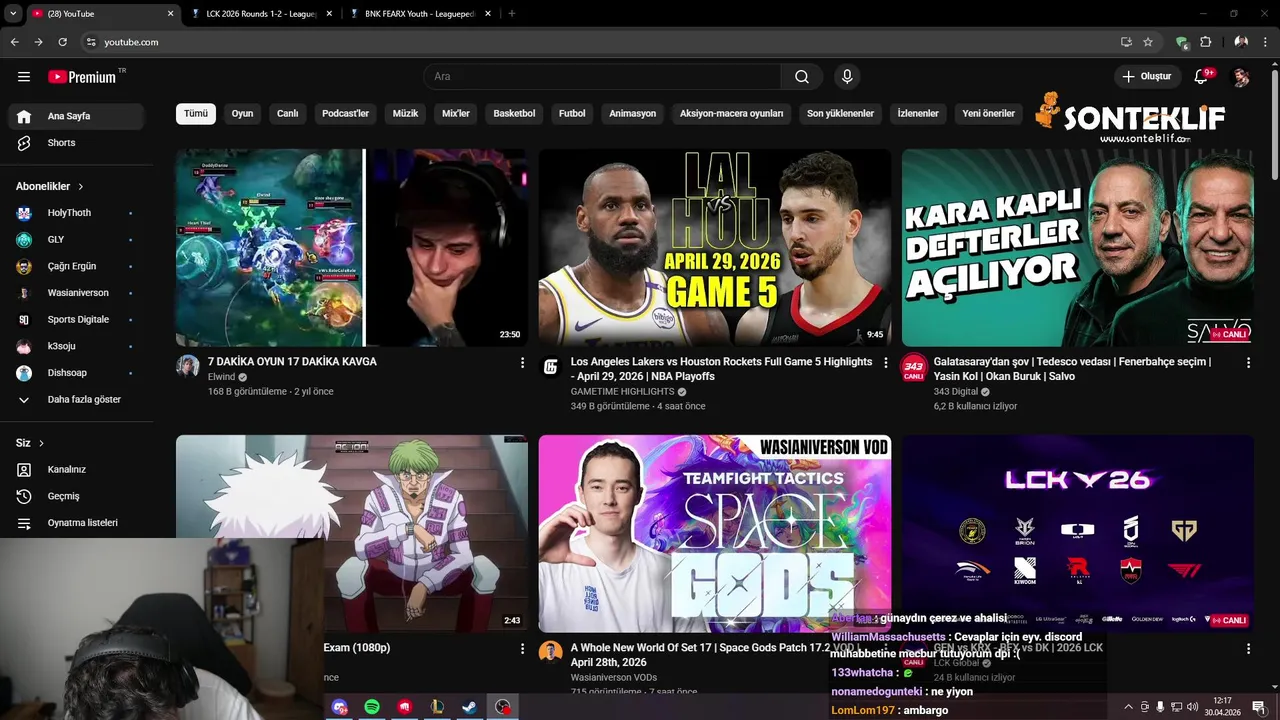1280x720 pixels.
Task: Open options for Lakers vs Rockets video
Action: pos(885,363)
